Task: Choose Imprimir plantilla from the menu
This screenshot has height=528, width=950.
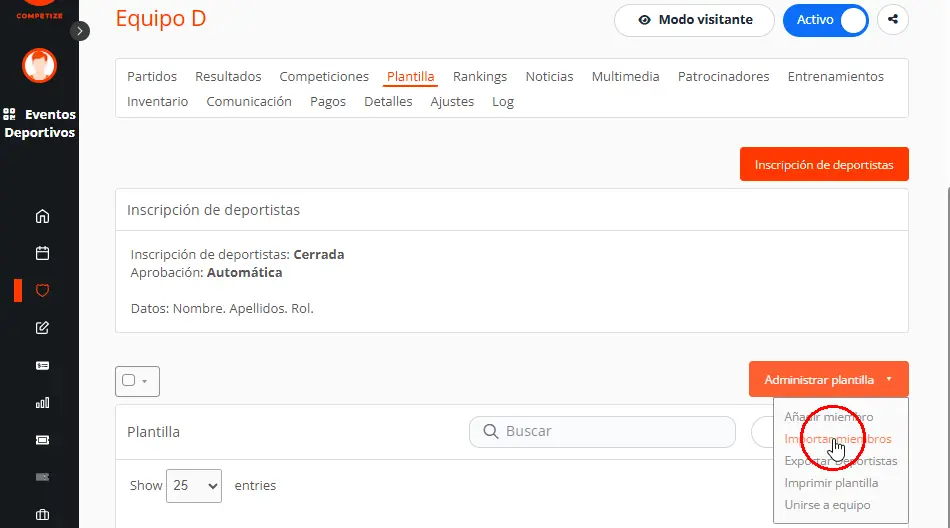Action: pos(831,483)
